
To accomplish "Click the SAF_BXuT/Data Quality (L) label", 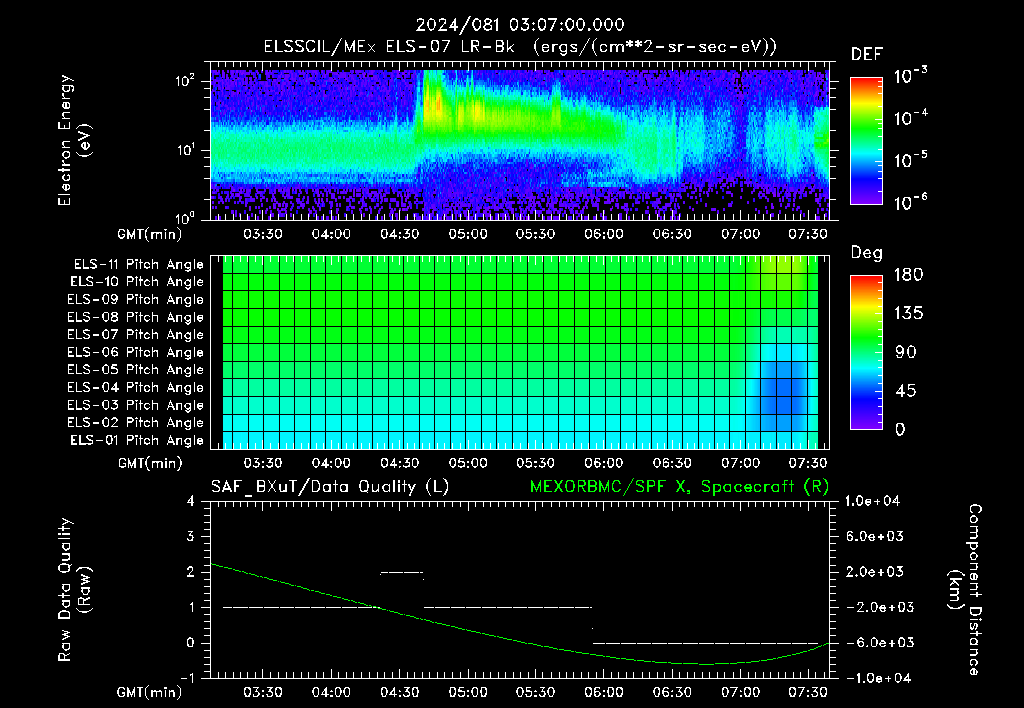I will pyautogui.click(x=330, y=487).
